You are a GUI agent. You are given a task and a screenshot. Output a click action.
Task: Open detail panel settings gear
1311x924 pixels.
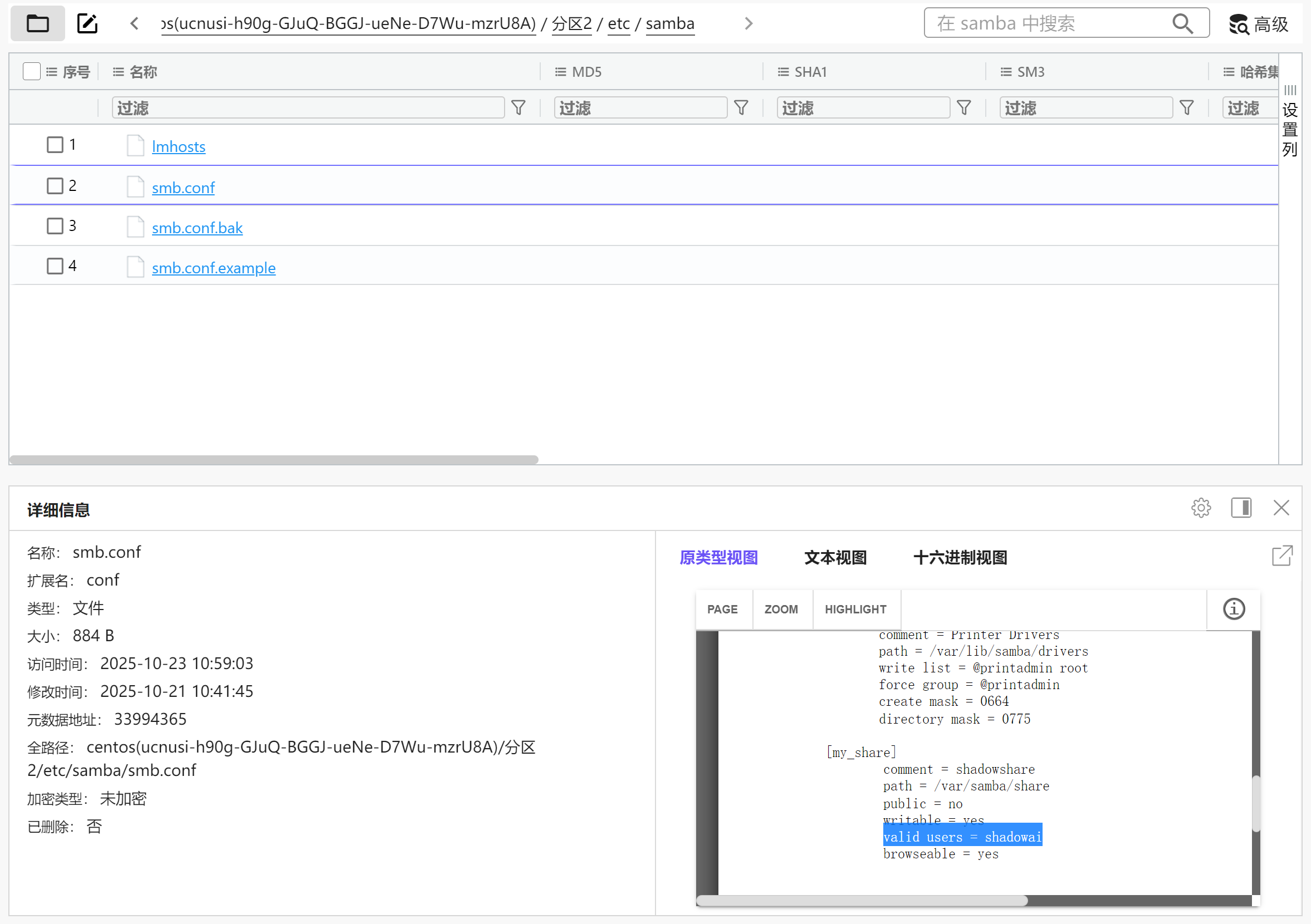pos(1201,508)
